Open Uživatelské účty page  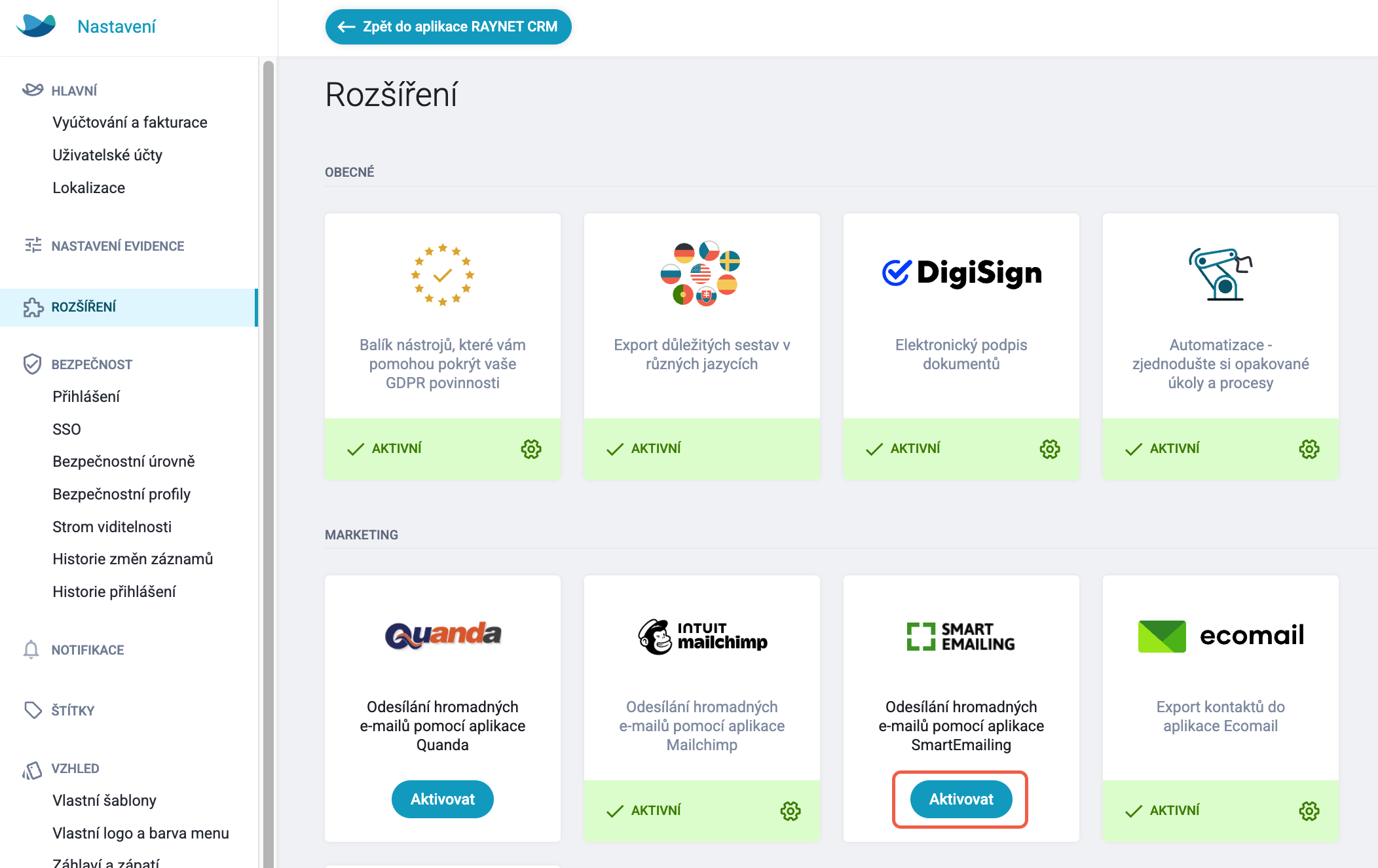tap(107, 155)
